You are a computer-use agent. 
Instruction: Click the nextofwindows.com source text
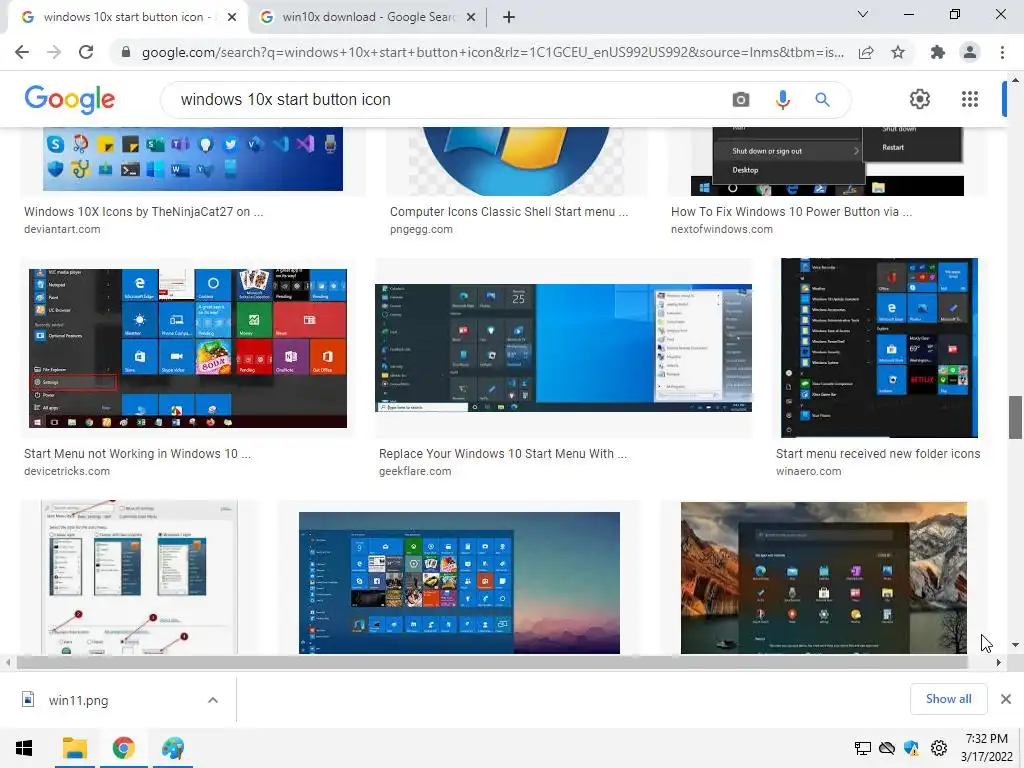click(x=722, y=229)
